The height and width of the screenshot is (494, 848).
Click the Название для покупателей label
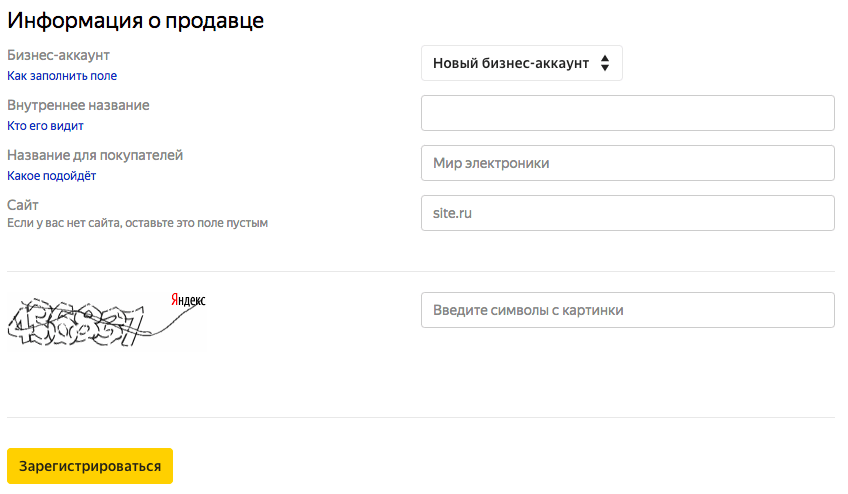point(95,155)
